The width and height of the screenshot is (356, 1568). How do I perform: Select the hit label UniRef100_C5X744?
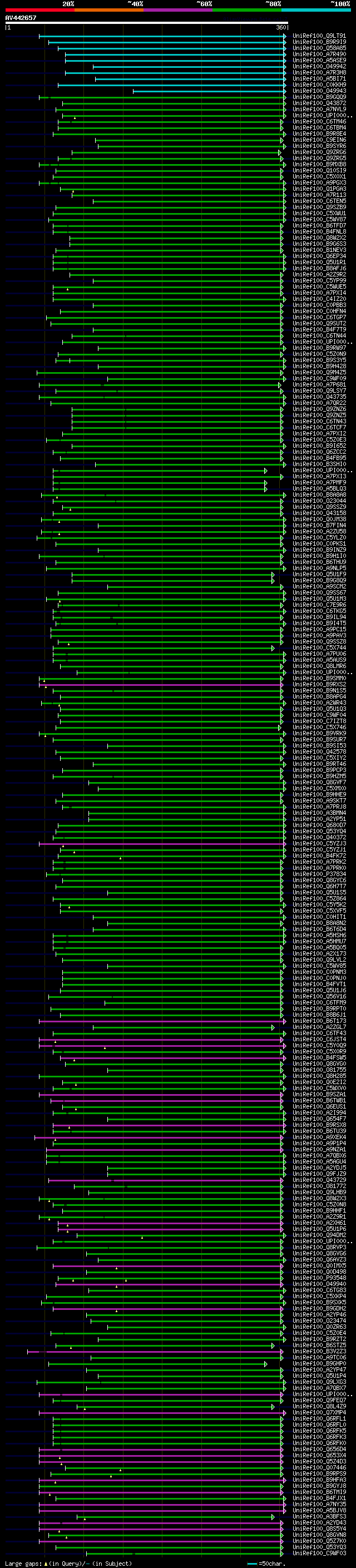click(319, 647)
